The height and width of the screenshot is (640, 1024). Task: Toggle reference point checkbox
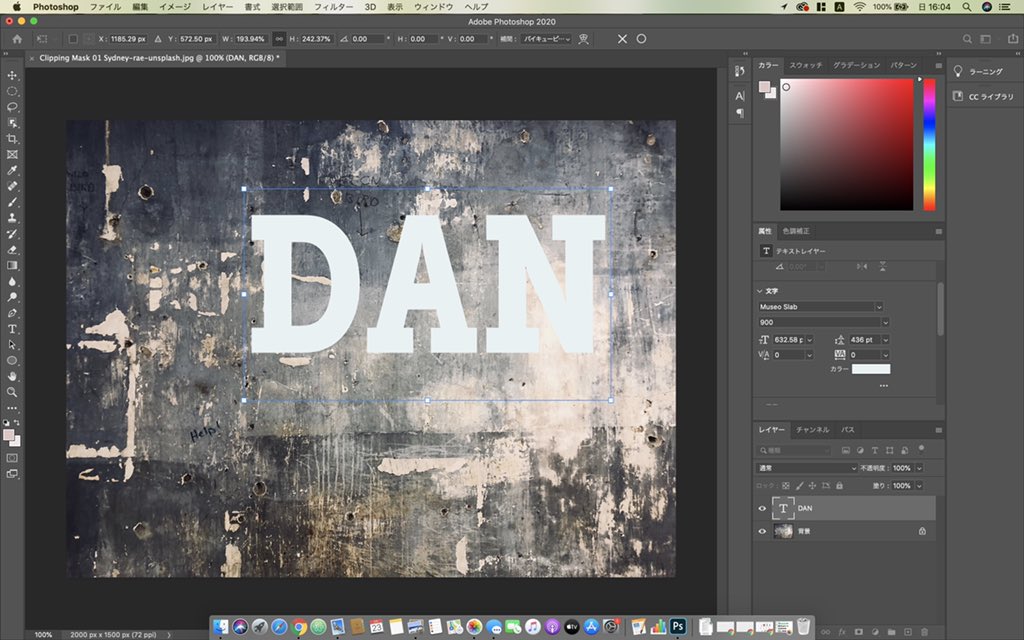[73, 39]
